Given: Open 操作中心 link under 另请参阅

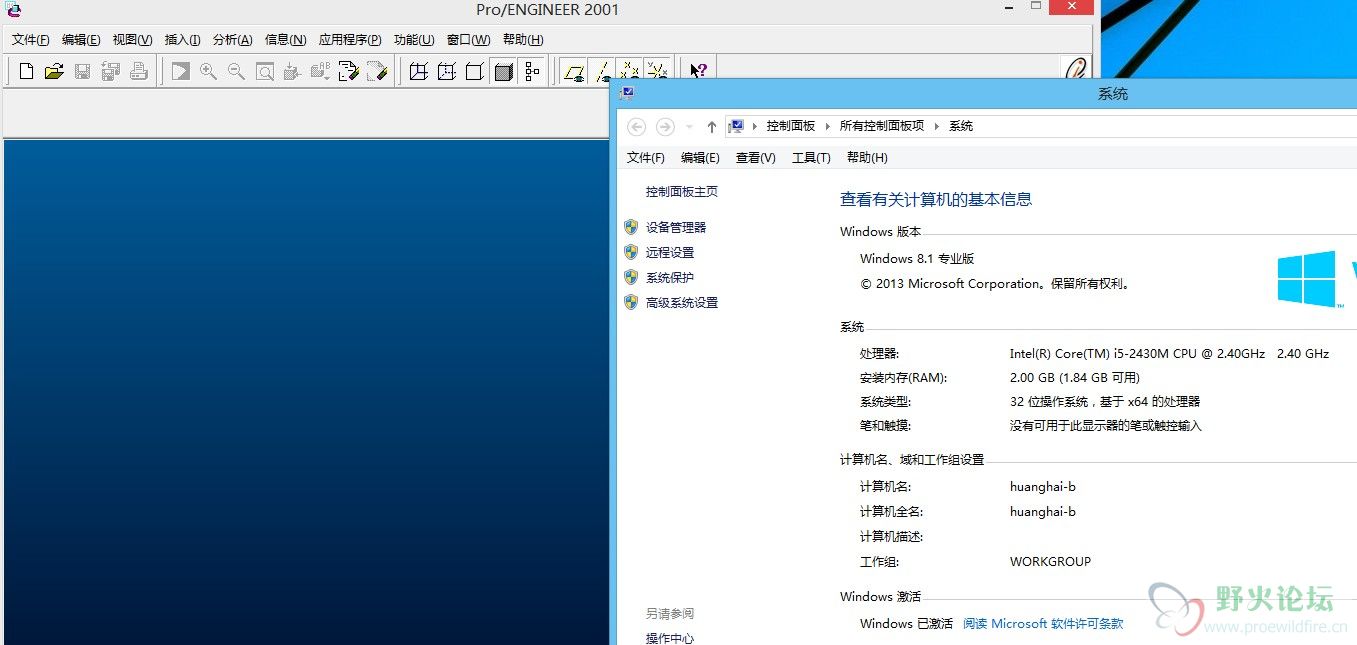Looking at the screenshot, I should (670, 638).
